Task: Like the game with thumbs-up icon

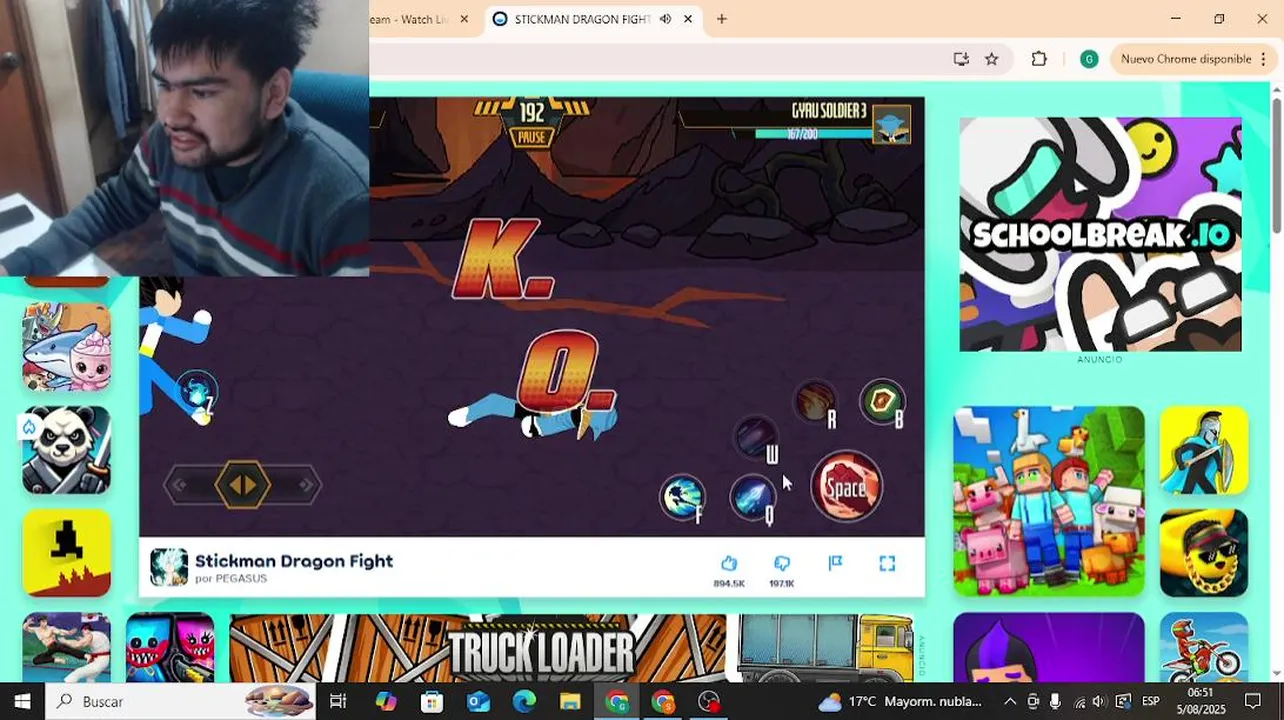Action: click(729, 564)
